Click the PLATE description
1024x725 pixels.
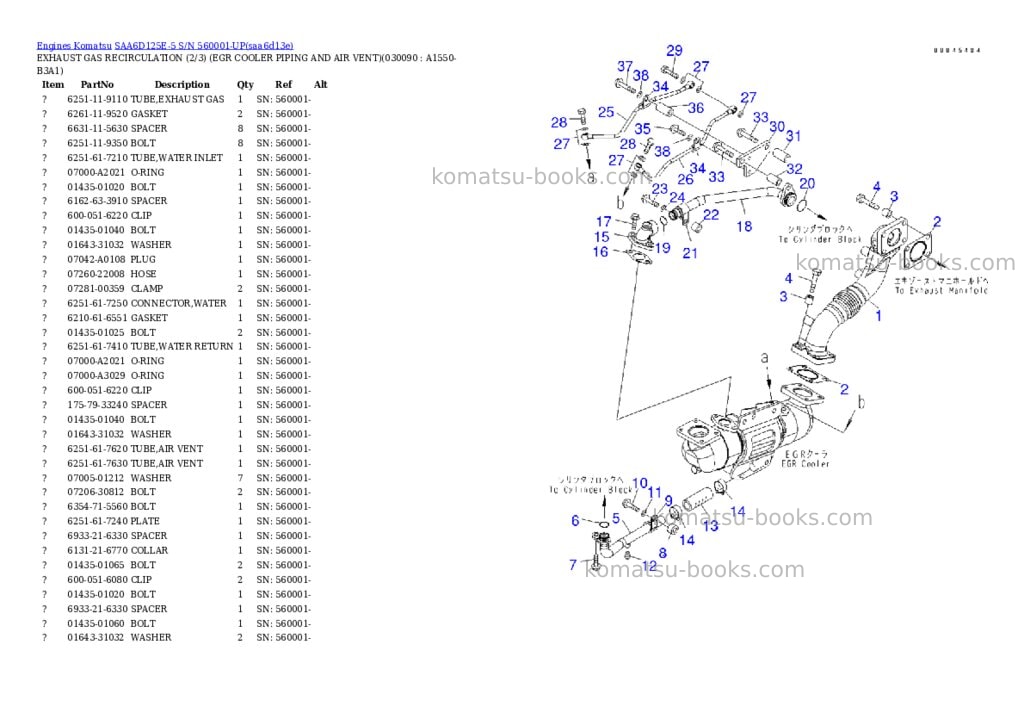[145, 521]
